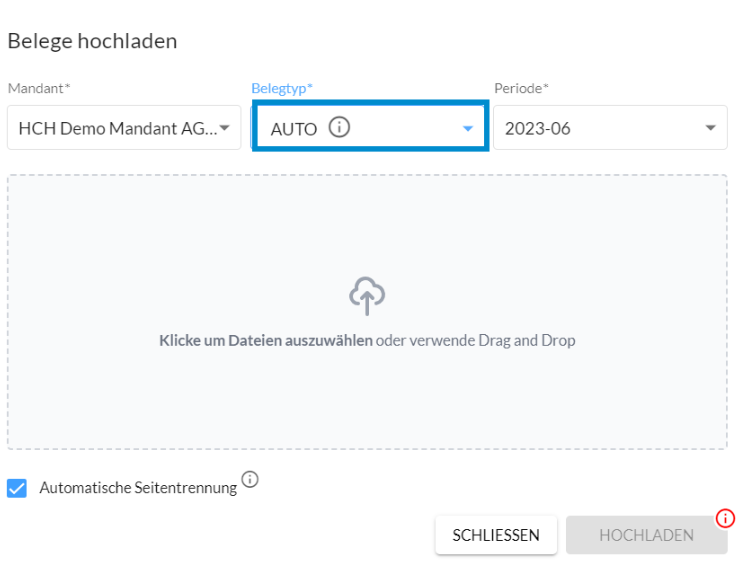This screenshot has height=563, width=738.
Task: Uncheck the Automatische Seitentrennung checkbox
Action: click(x=17, y=488)
